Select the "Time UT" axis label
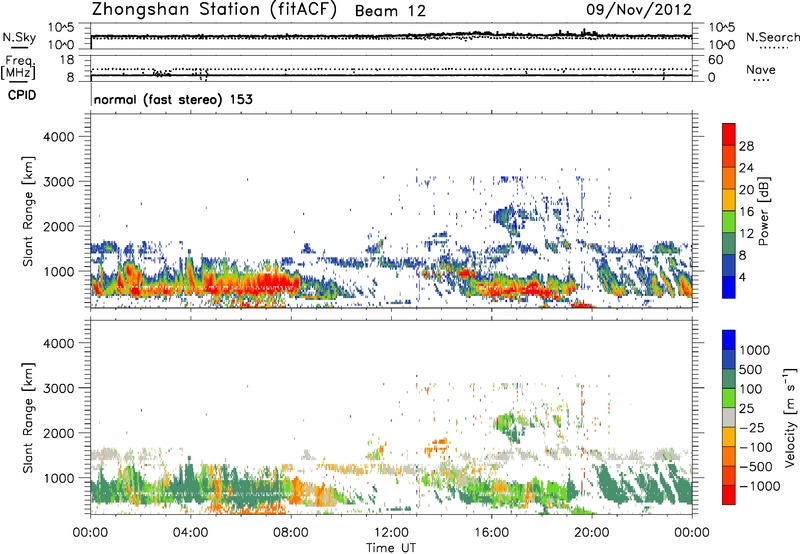Viewport: 800px width, 554px height. [x=391, y=548]
